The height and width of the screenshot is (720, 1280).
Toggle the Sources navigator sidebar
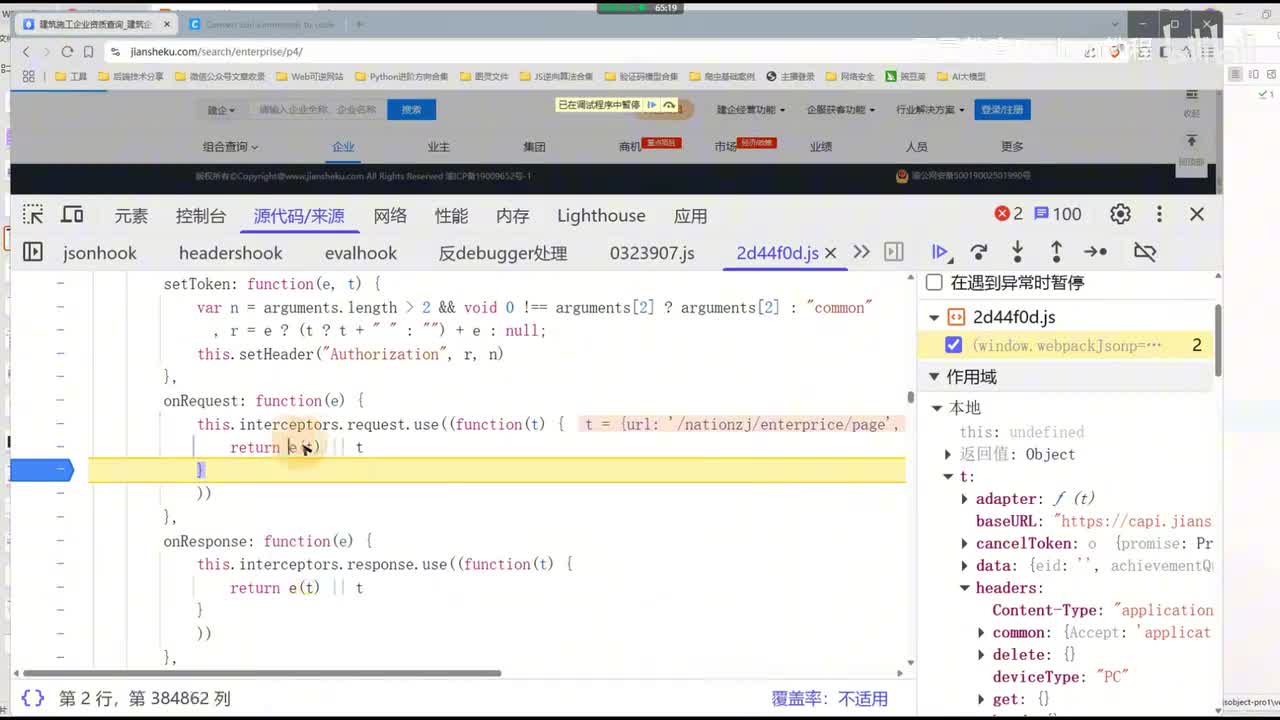click(33, 252)
